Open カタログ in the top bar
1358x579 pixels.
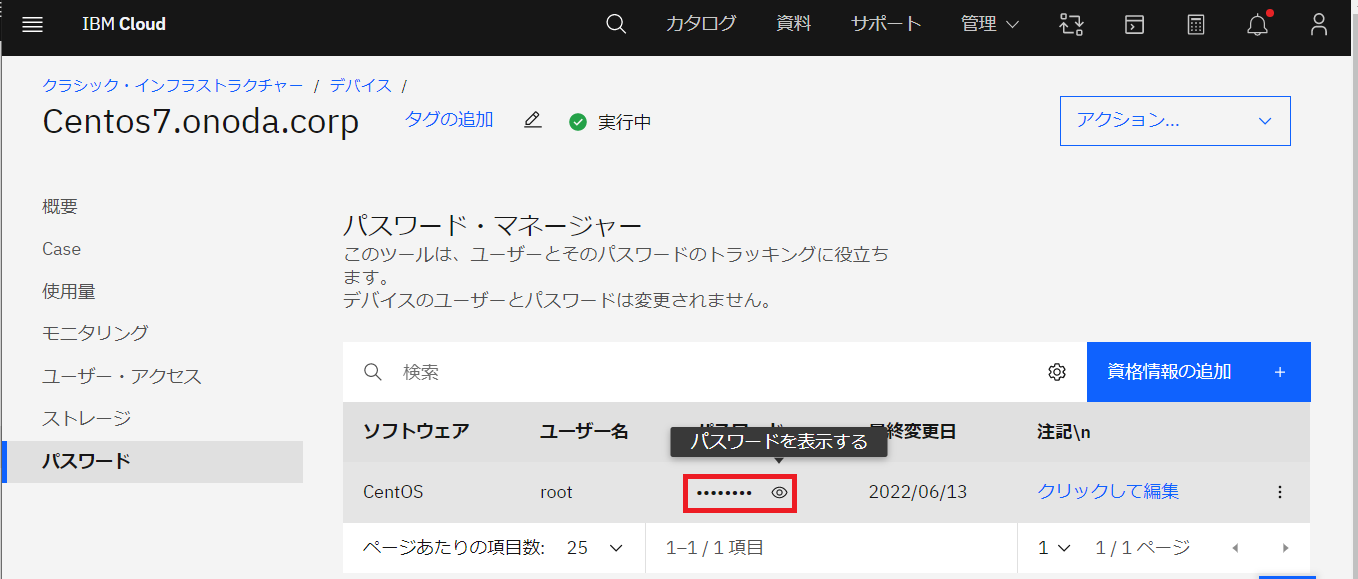pyautogui.click(x=701, y=24)
